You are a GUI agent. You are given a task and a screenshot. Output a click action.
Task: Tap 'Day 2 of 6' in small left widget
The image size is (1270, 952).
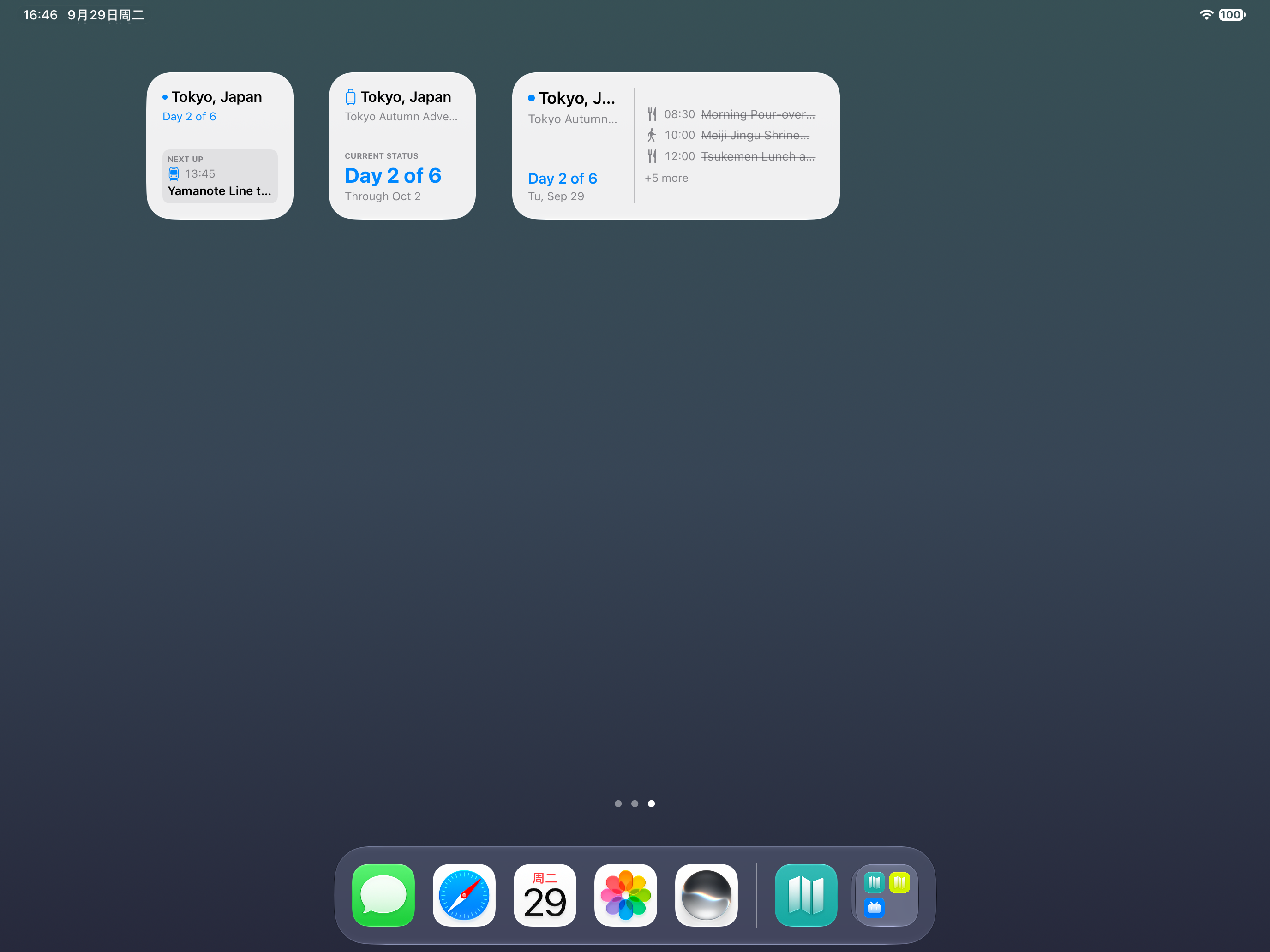pyautogui.click(x=189, y=117)
